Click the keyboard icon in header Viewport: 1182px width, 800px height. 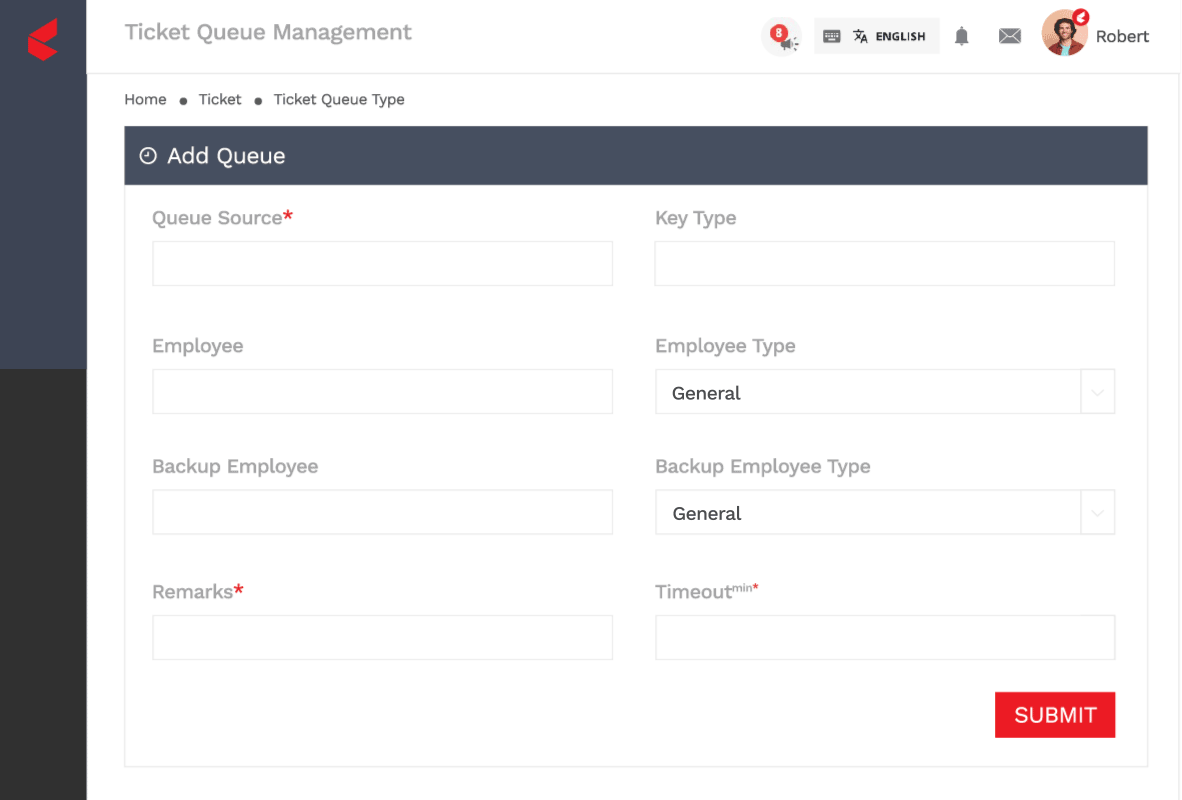831,36
